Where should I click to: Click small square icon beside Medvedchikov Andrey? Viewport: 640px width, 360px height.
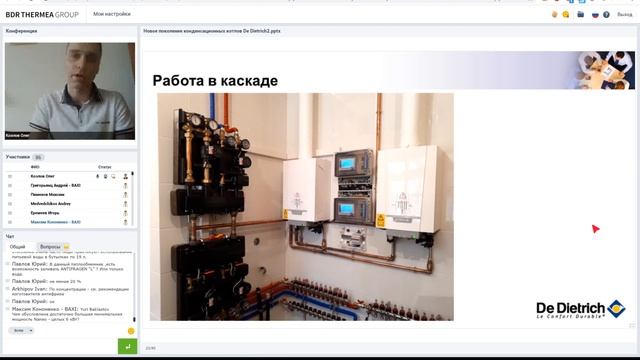click(10, 204)
